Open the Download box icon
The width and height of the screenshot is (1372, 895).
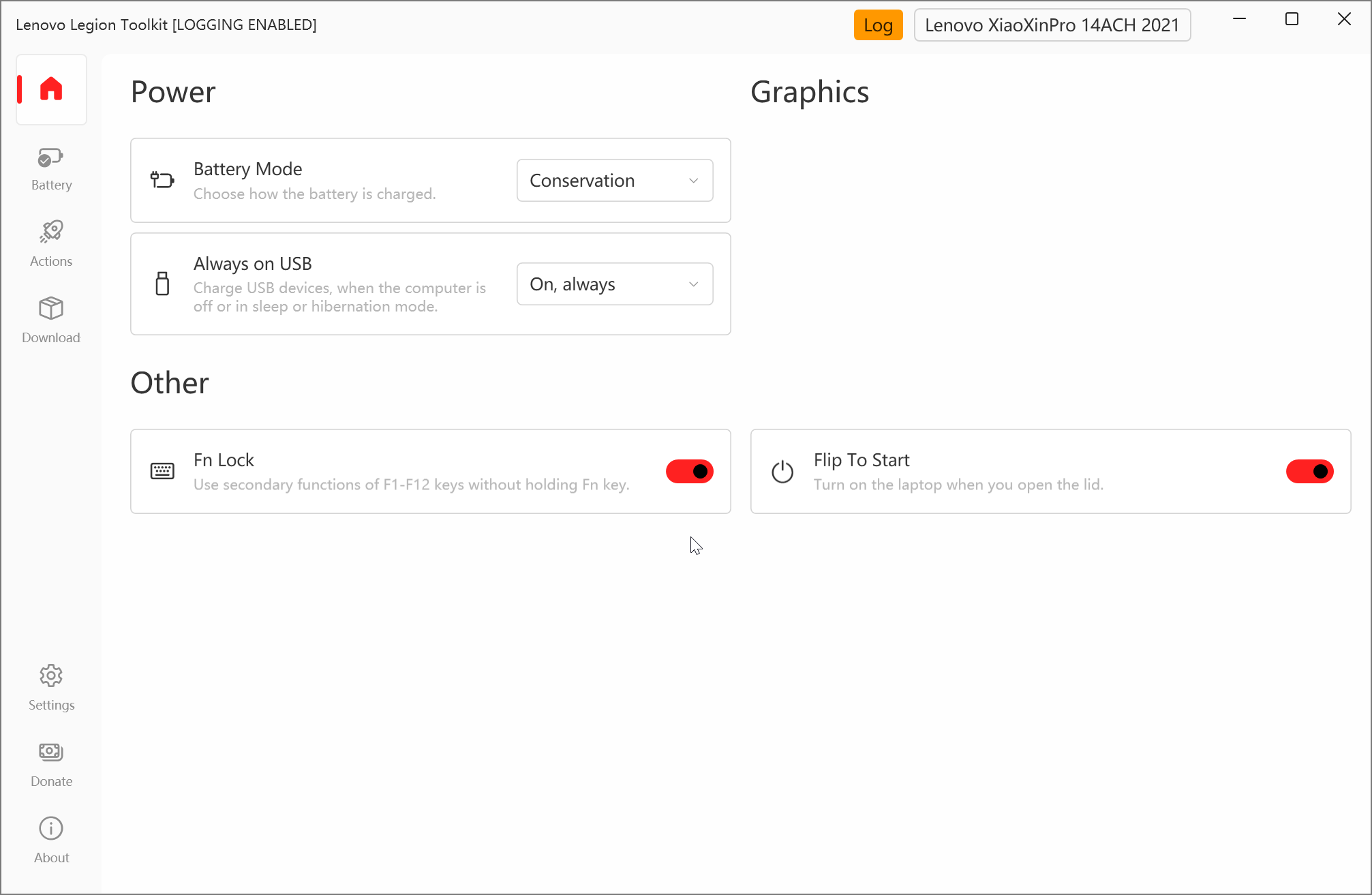[51, 308]
